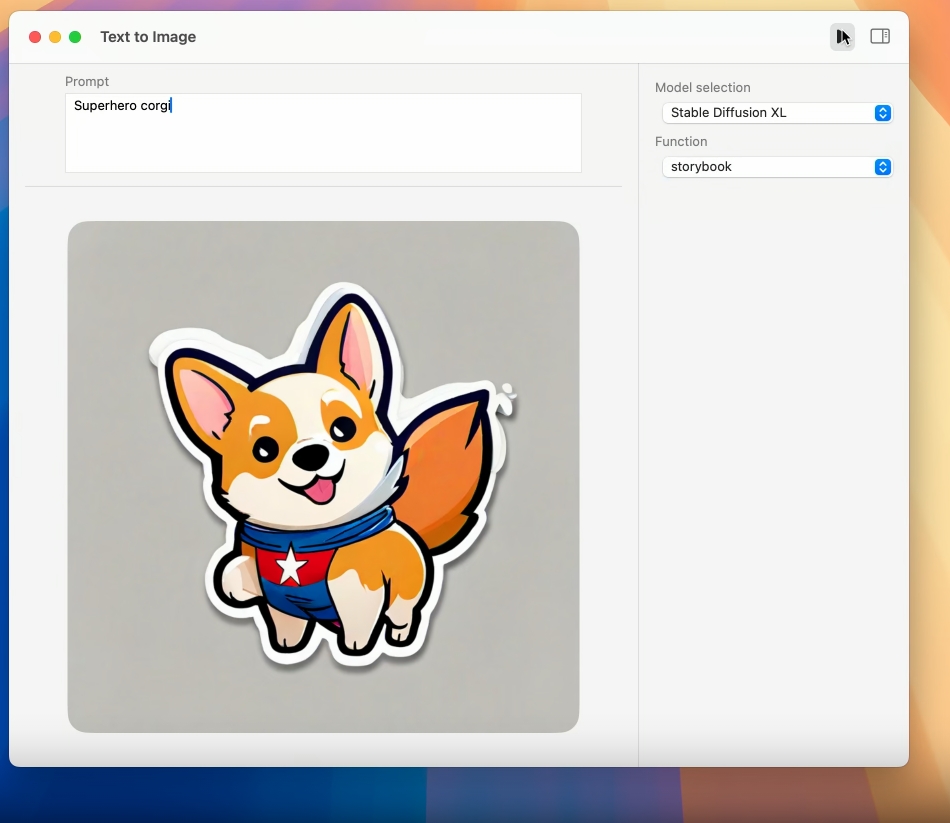Image resolution: width=950 pixels, height=823 pixels.
Task: Open the Model selection dropdown
Action: (777, 113)
